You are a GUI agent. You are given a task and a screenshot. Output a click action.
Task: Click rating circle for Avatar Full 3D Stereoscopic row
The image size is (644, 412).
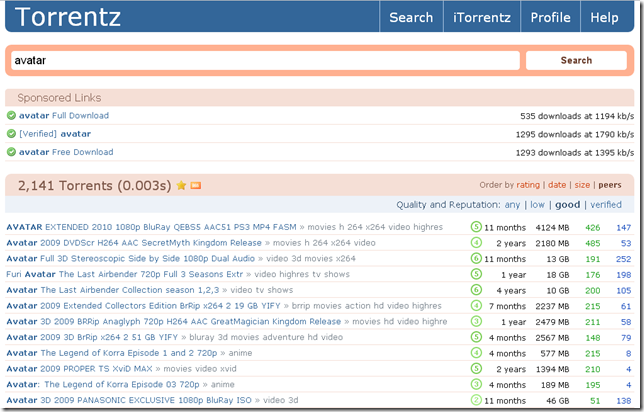tap(476, 258)
